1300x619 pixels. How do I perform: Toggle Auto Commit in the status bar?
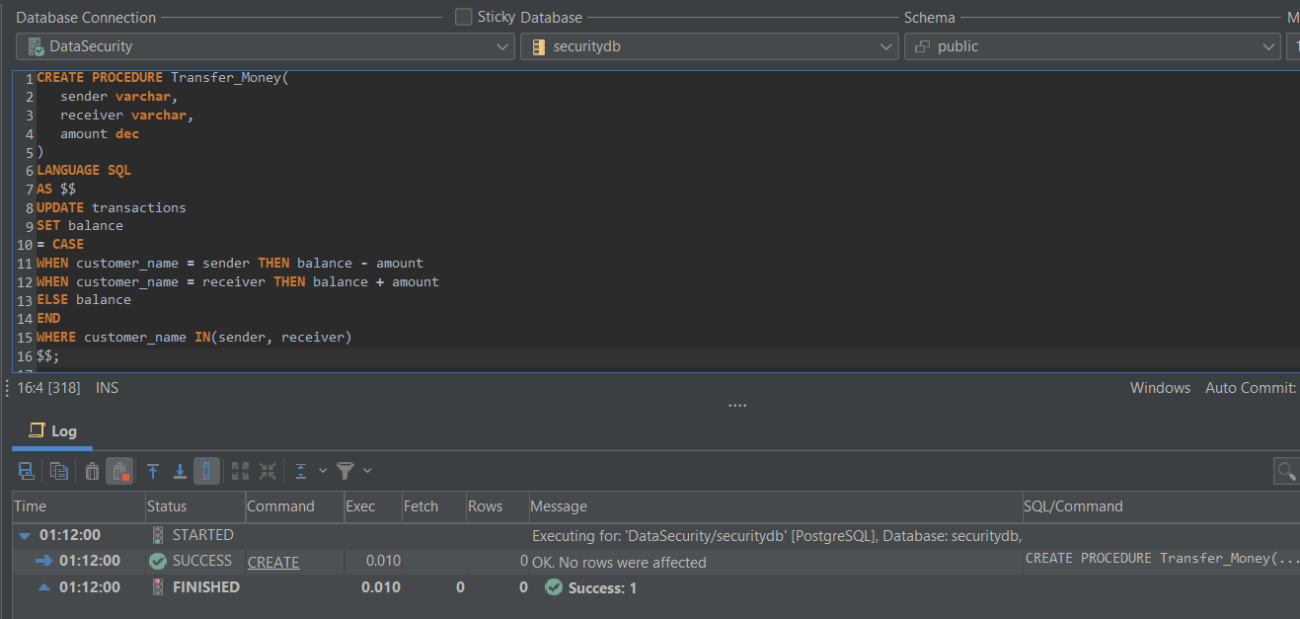[1249, 388]
